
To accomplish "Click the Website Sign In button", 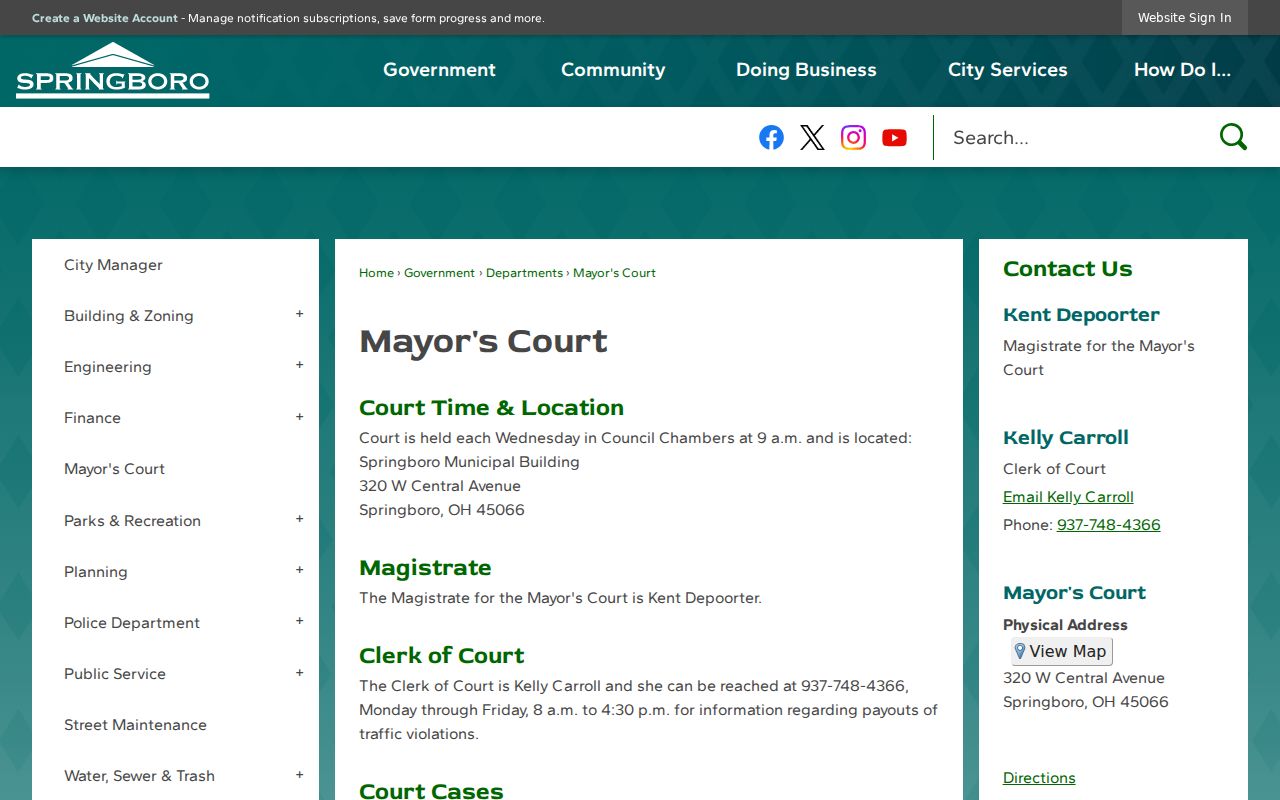I will click(x=1185, y=18).
